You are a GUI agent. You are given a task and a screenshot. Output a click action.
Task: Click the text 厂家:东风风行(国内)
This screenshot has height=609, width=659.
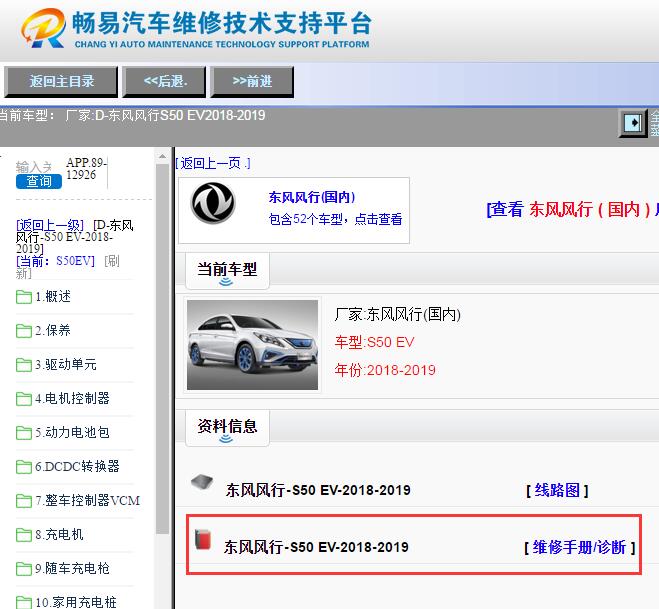398,314
